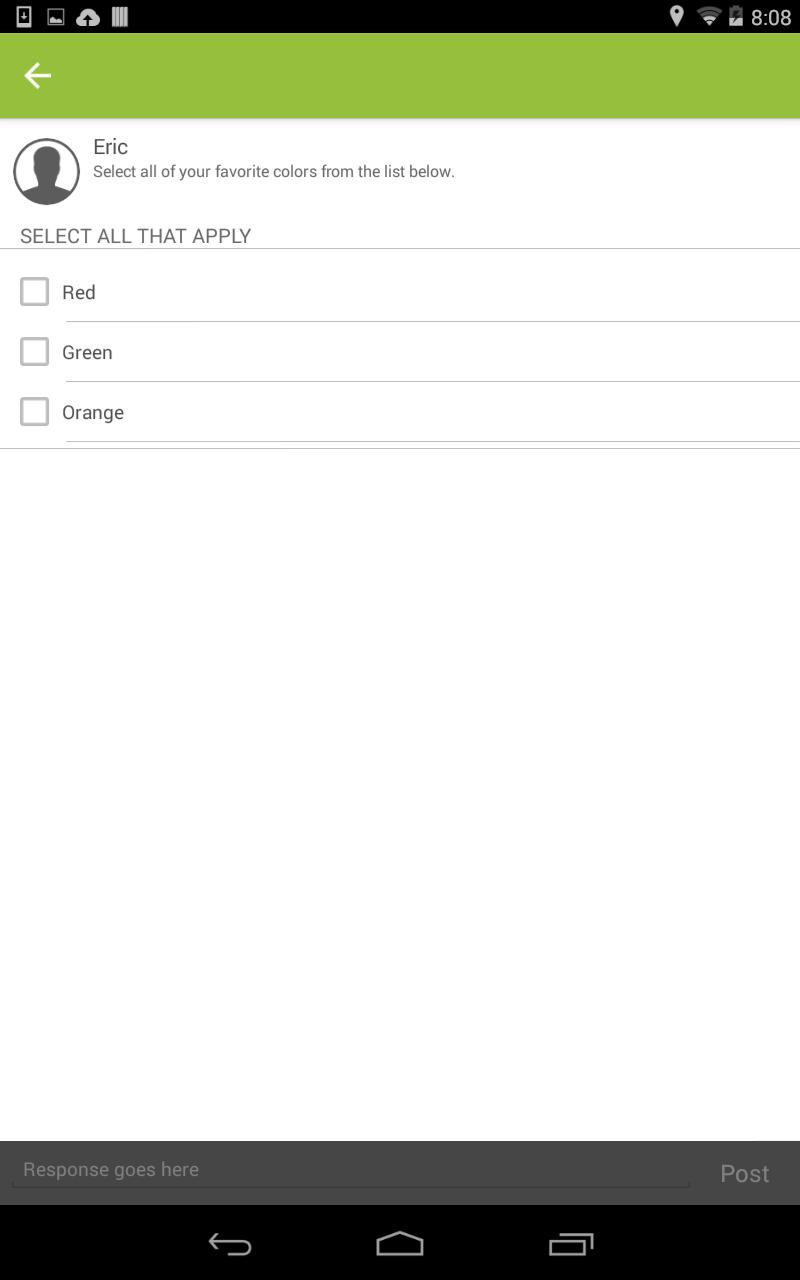Tap the Wi-Fi signal status icon
Screen dimensions: 800x1280
tap(709, 16)
